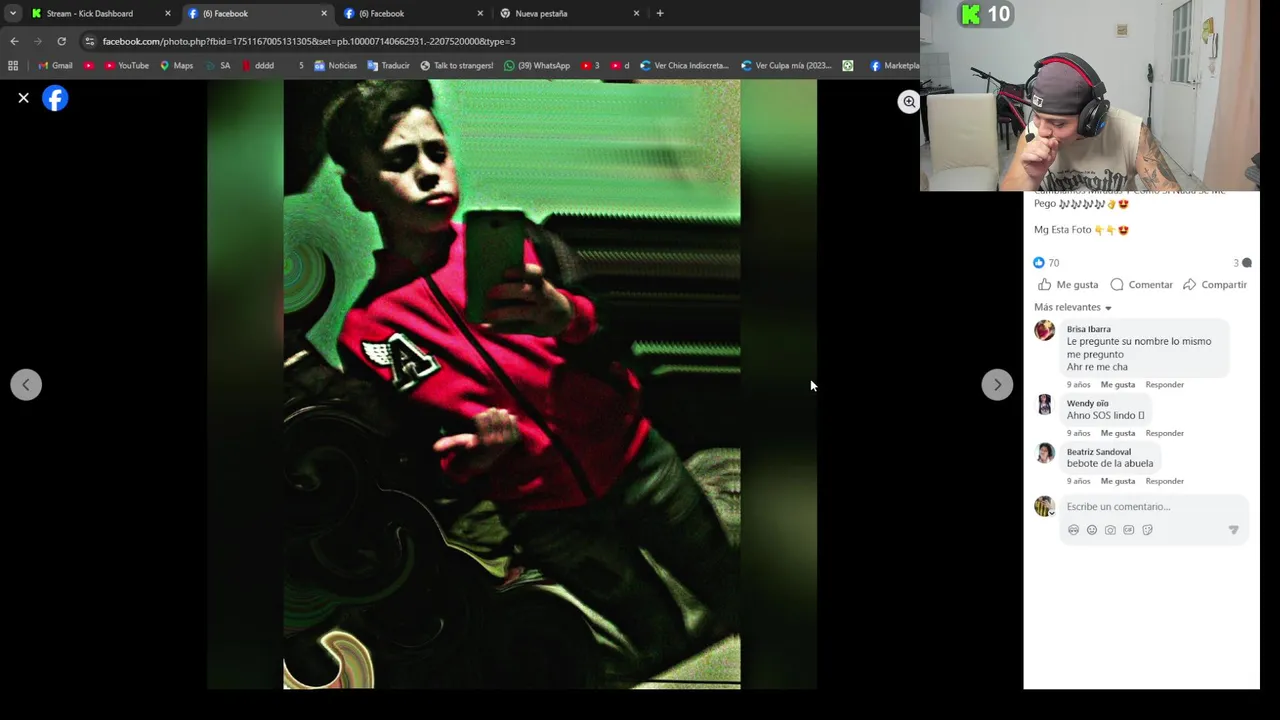This screenshot has height=720, width=1280.
Task: Open Wendy's profile name link
Action: 1087,403
